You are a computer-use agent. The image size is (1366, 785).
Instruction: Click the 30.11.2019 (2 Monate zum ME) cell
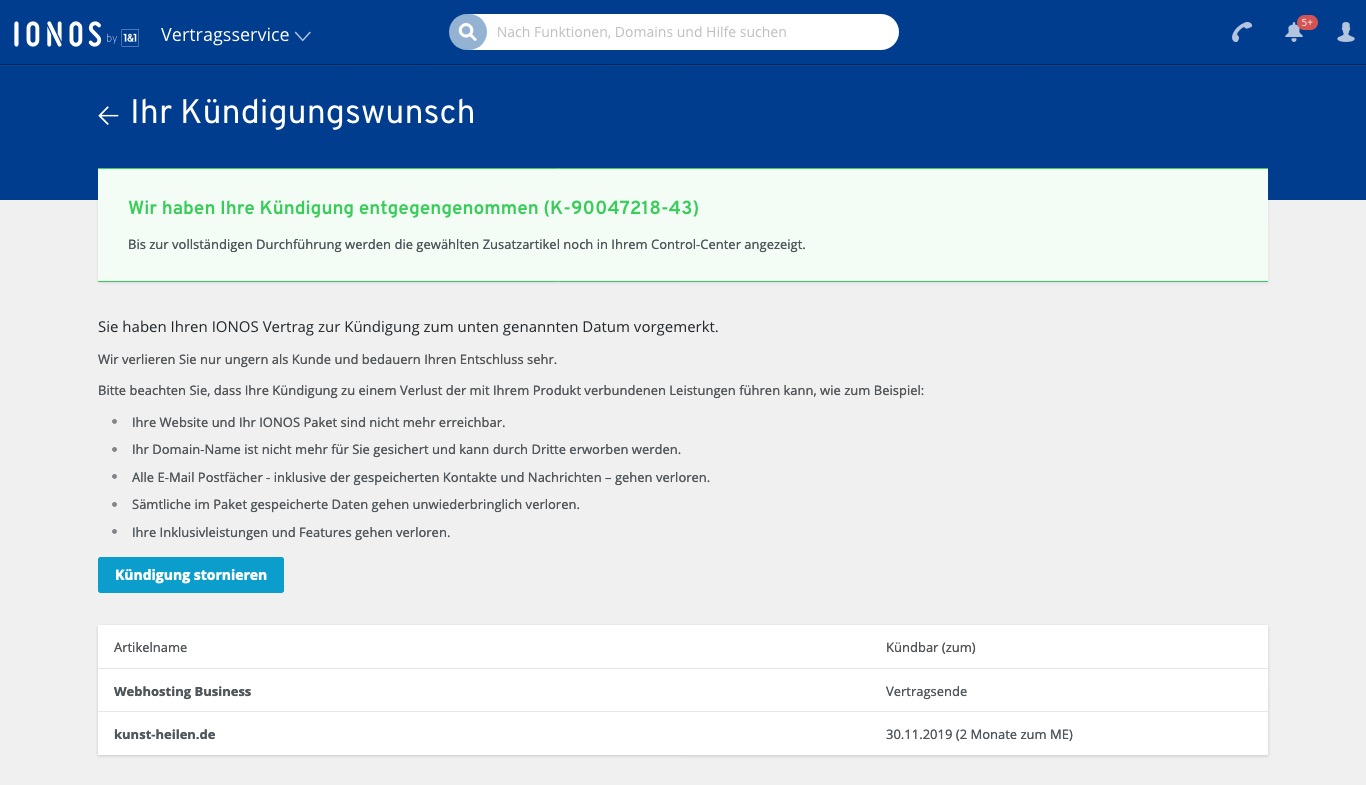[979, 734]
